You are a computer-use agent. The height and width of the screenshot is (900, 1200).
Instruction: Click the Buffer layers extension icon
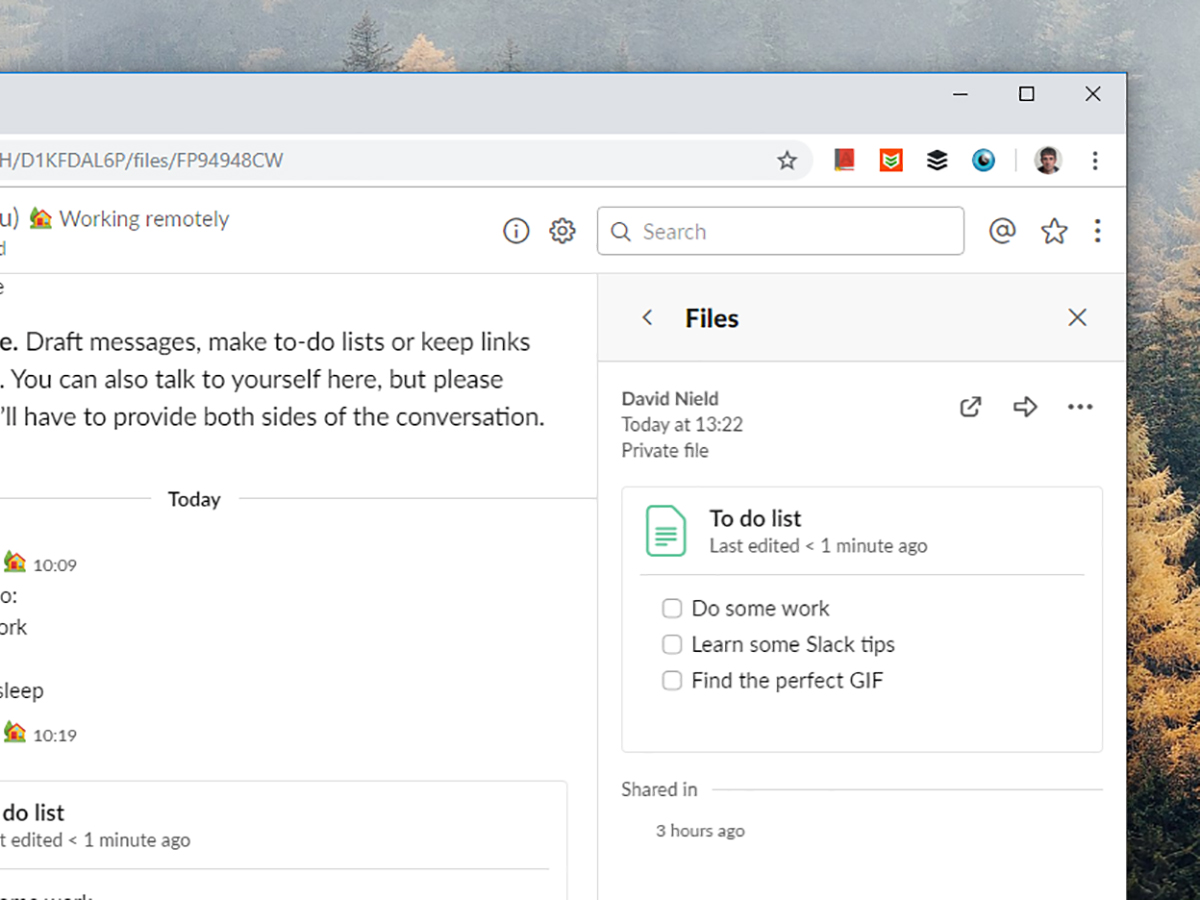pos(937,160)
